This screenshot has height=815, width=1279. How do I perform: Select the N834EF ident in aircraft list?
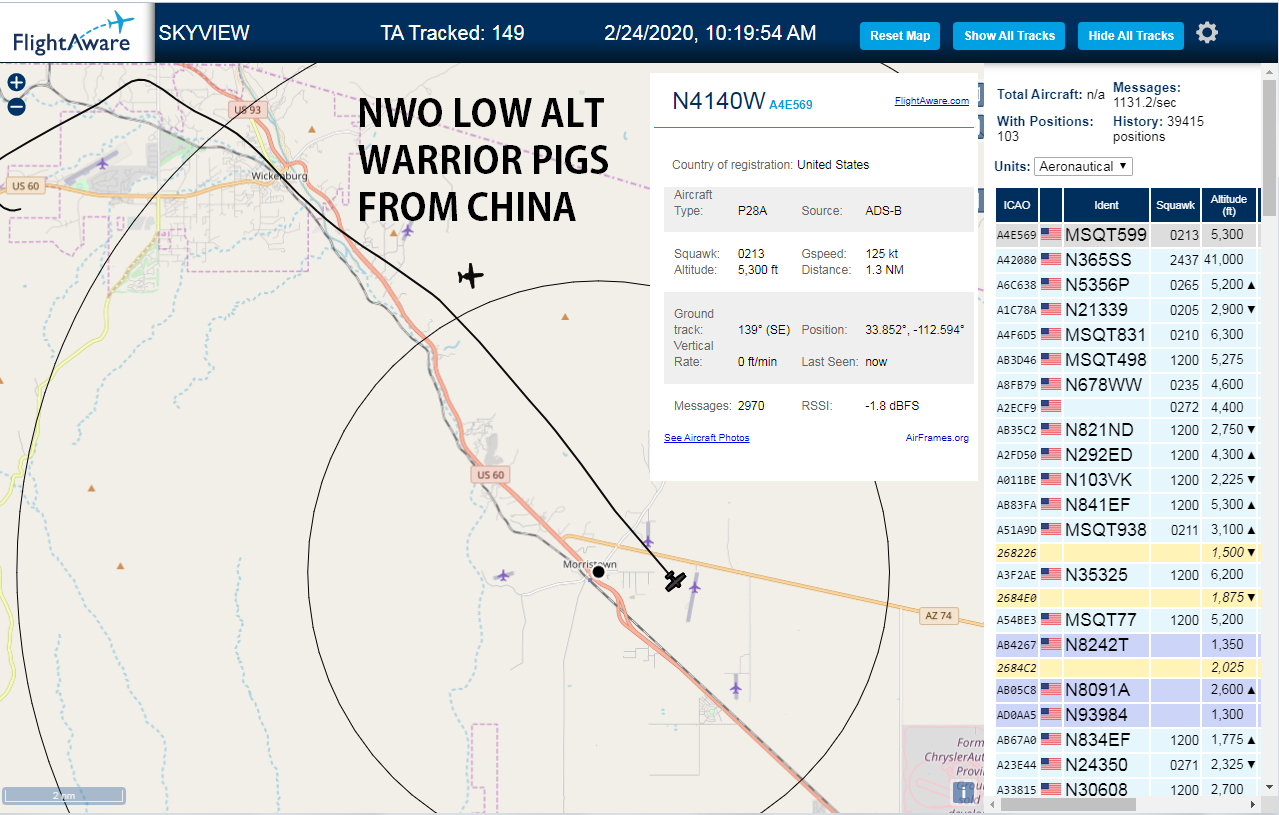click(x=1097, y=740)
